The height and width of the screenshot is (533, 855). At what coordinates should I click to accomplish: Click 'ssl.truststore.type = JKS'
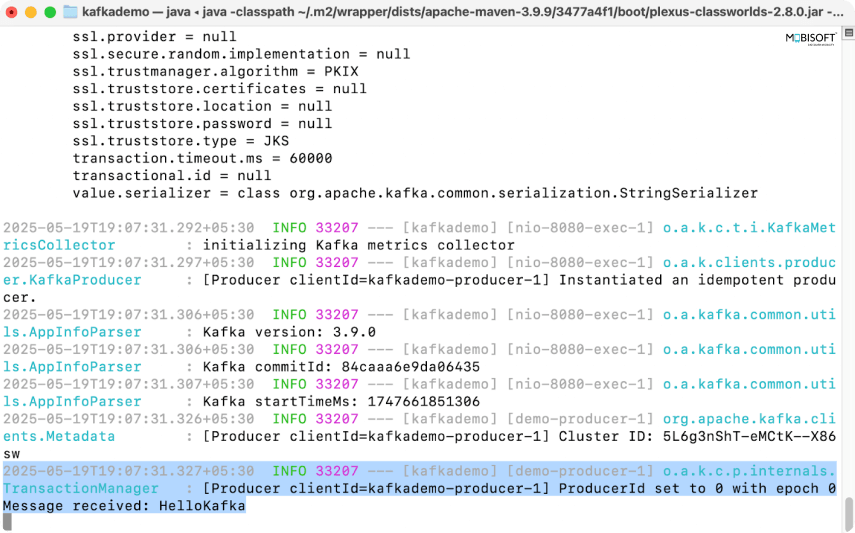click(x=180, y=141)
